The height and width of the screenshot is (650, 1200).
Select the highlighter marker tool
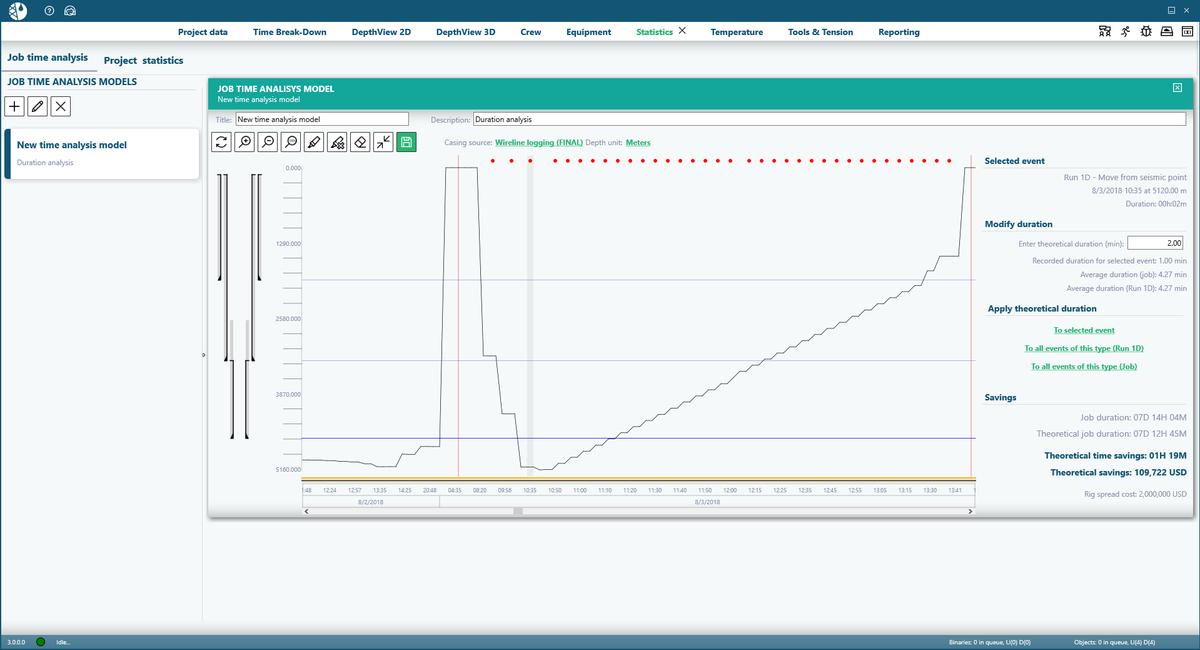[x=314, y=143]
